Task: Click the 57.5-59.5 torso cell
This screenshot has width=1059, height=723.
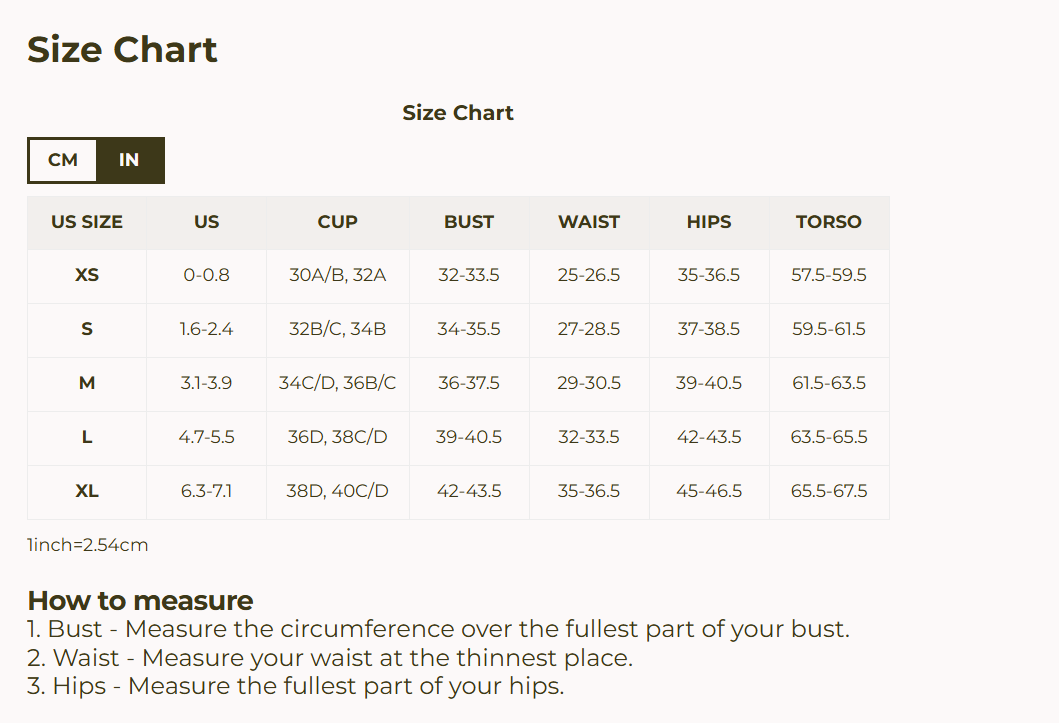Action: pos(829,275)
